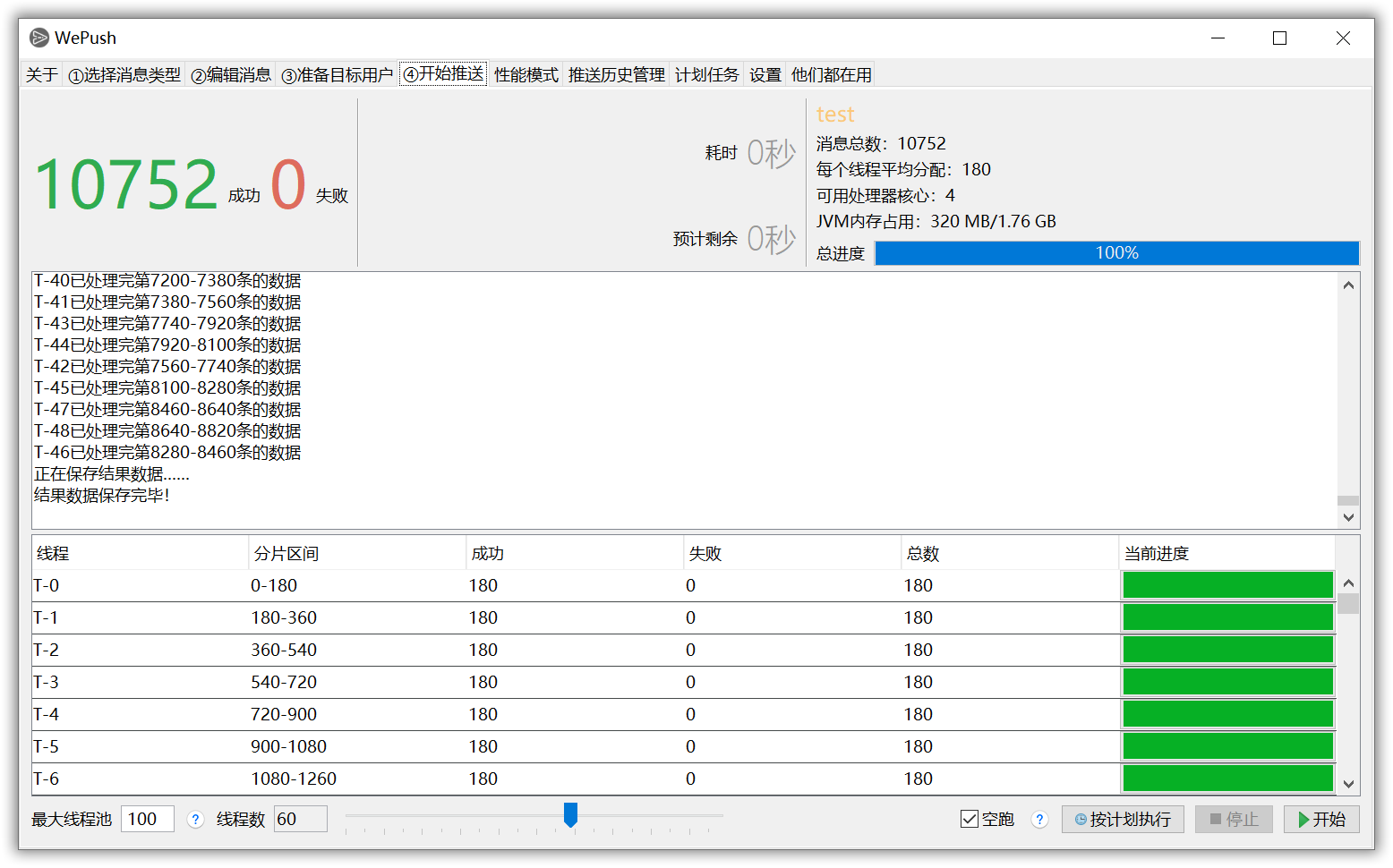1393x868 pixels.
Task: Click log panel scroll up arrow
Action: 1348,285
